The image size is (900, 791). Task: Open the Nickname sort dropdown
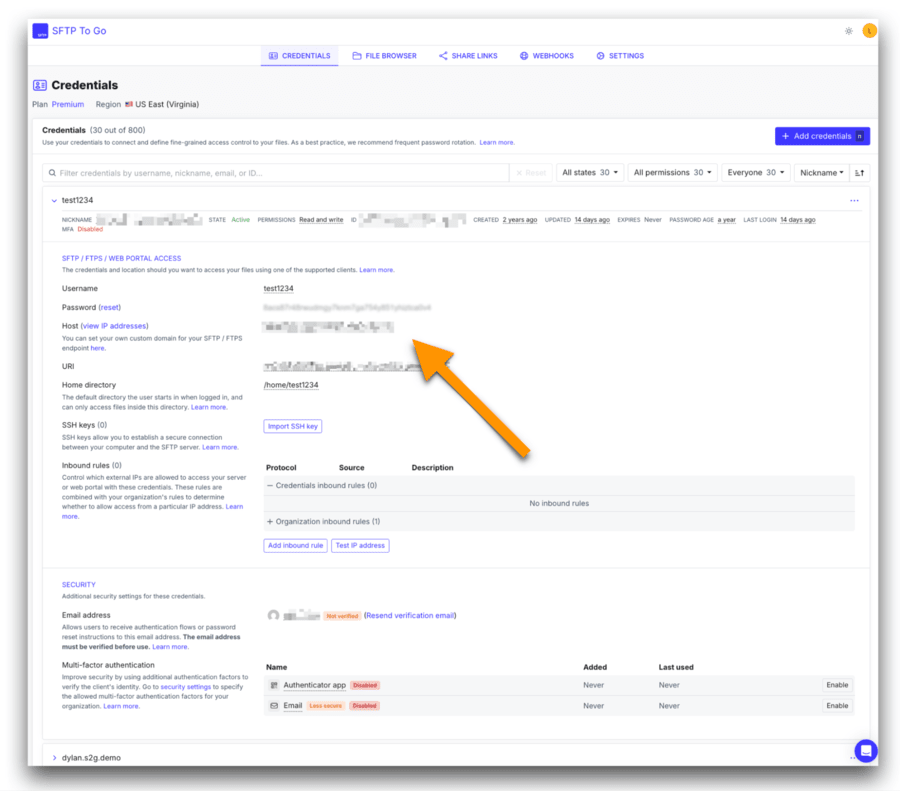coord(821,173)
